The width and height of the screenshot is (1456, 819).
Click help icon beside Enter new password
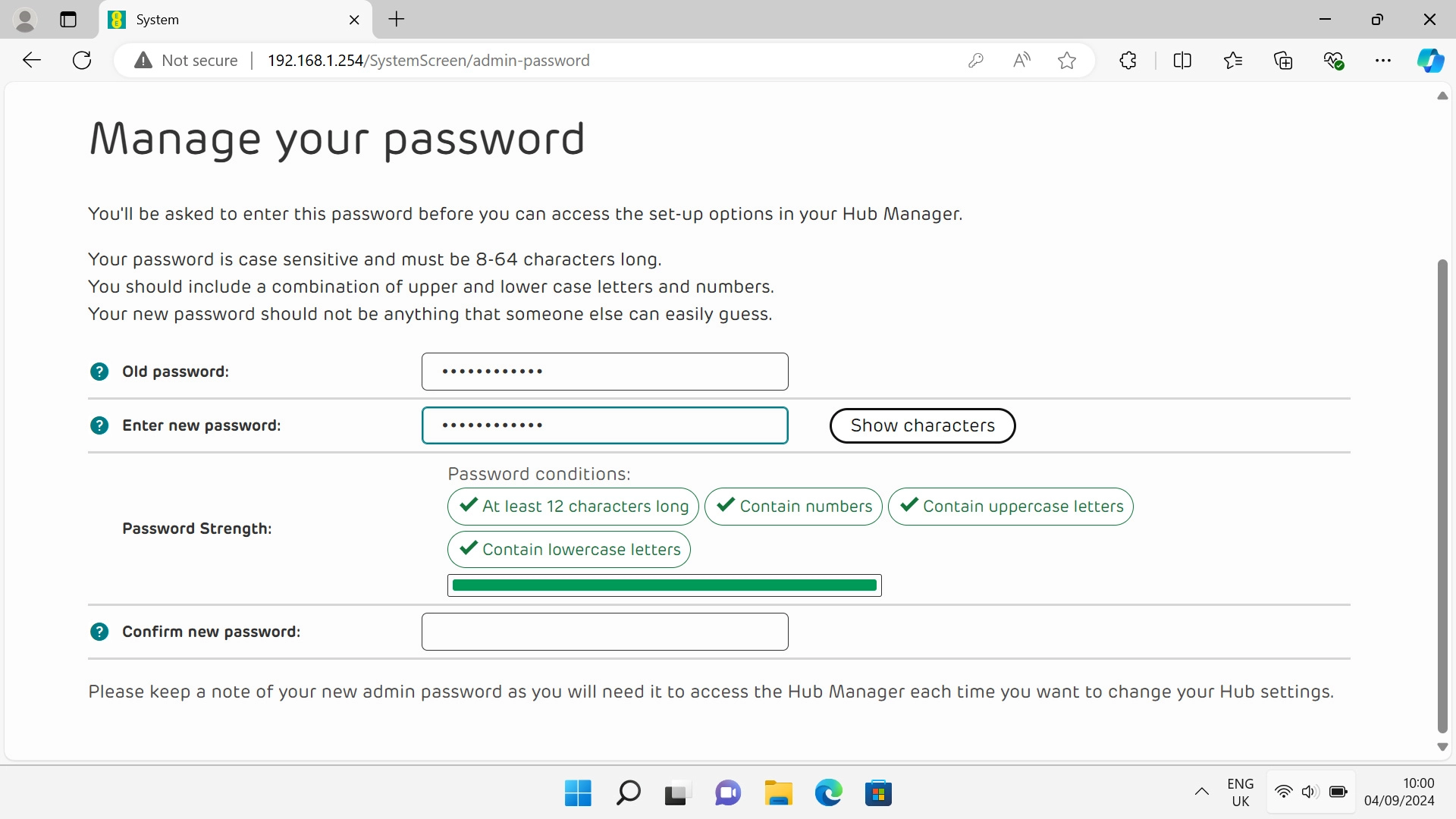click(99, 425)
